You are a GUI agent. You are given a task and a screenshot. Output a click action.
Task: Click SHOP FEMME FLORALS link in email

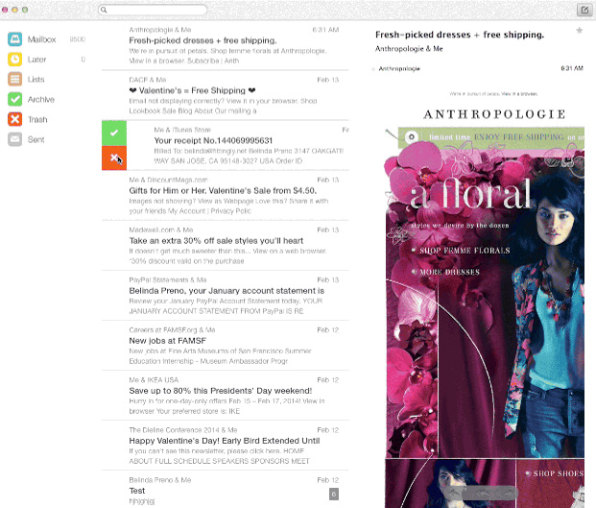tap(464, 251)
